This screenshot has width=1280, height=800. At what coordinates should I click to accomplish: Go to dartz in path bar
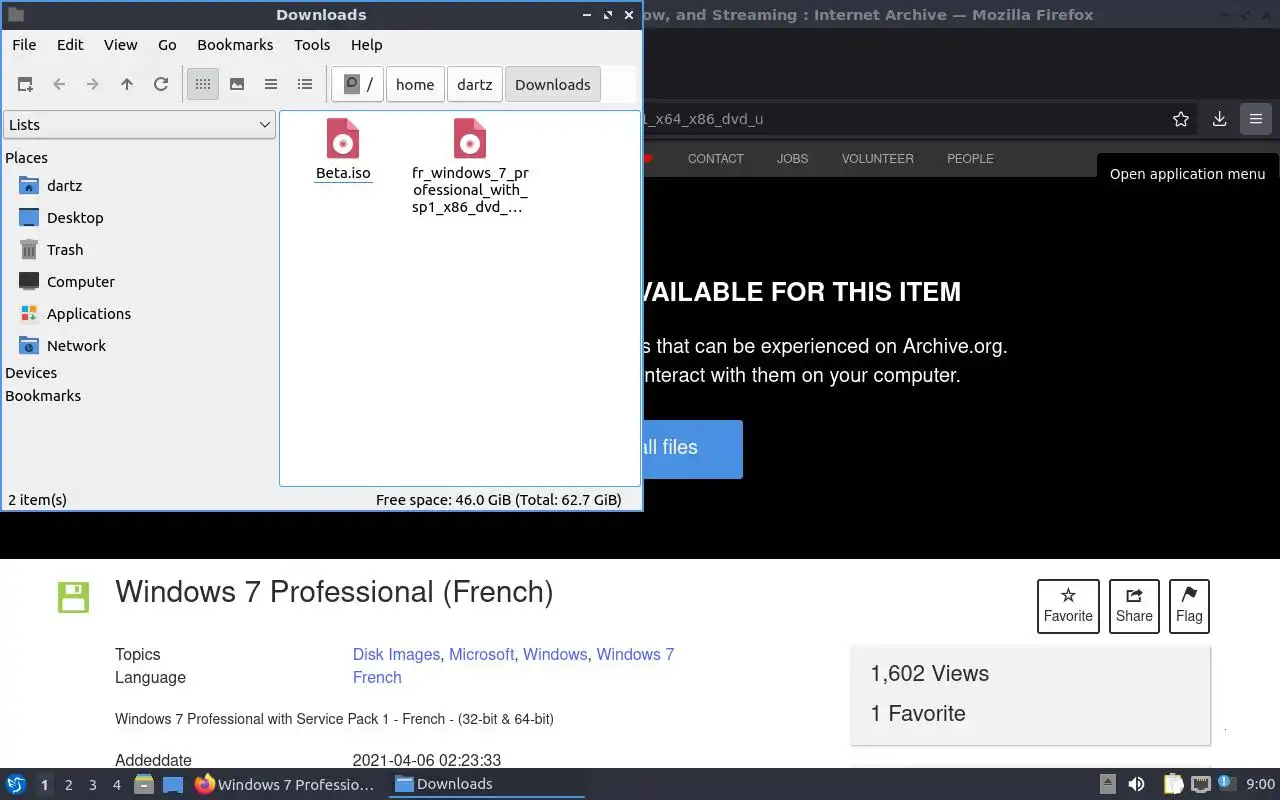click(x=475, y=85)
